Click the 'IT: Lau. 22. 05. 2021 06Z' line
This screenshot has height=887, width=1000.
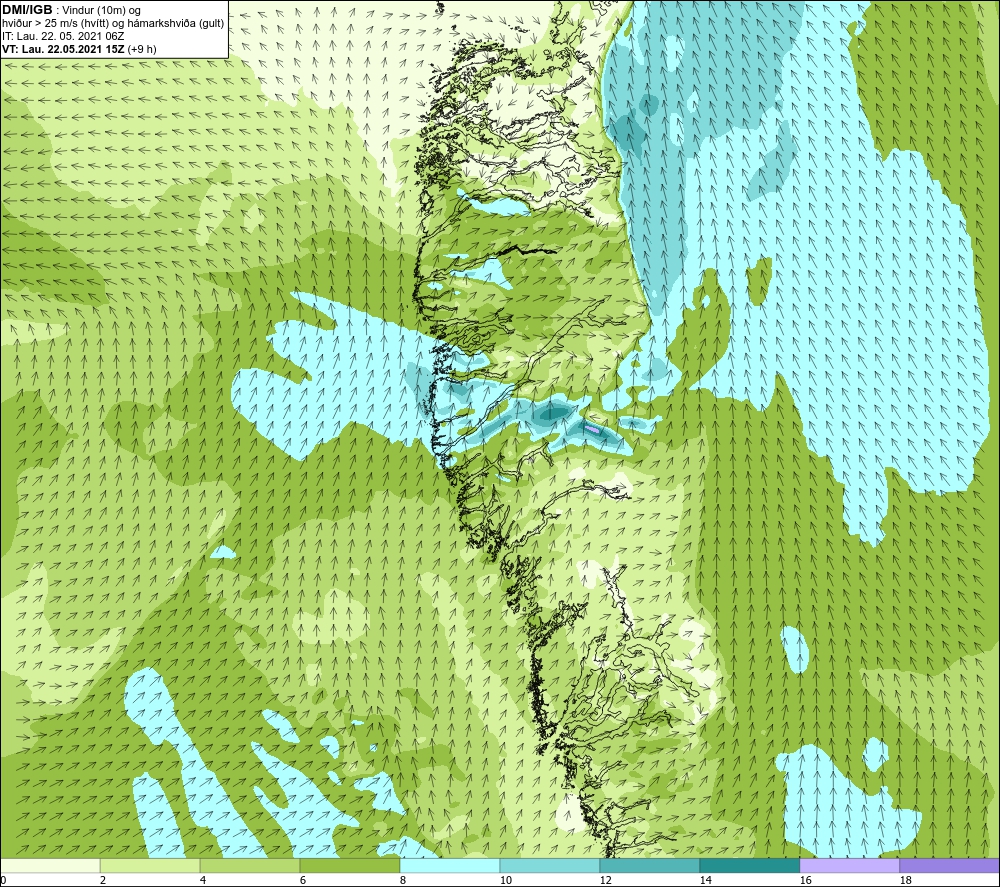(x=62, y=36)
